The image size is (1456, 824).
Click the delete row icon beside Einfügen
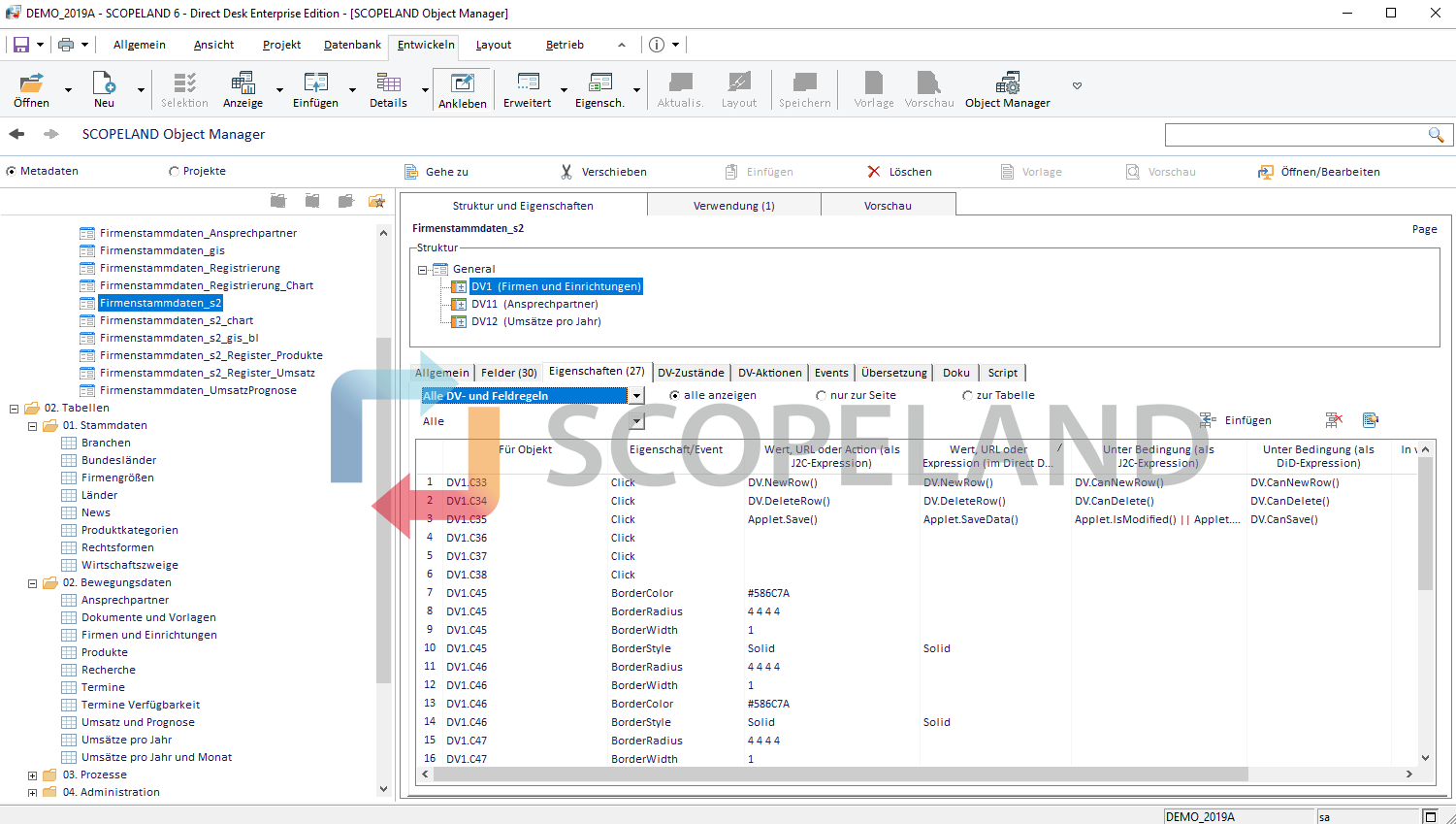tap(1334, 420)
